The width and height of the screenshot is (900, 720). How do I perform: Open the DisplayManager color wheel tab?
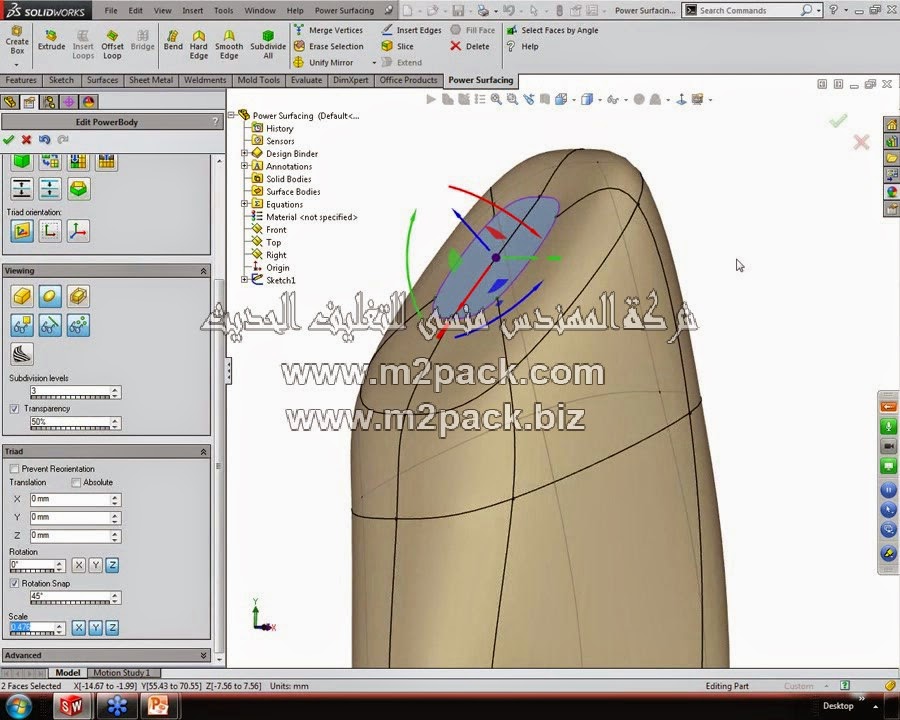(x=88, y=102)
